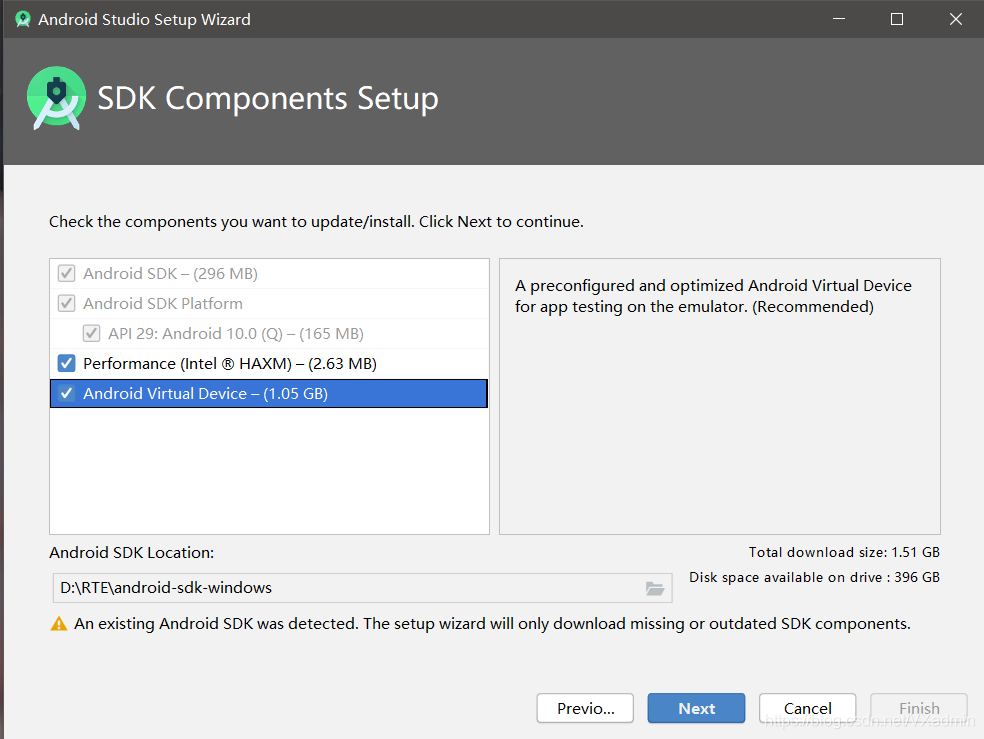Toggle the Android SDK (296 MB) checkbox
This screenshot has height=739, width=984.
pyautogui.click(x=67, y=274)
